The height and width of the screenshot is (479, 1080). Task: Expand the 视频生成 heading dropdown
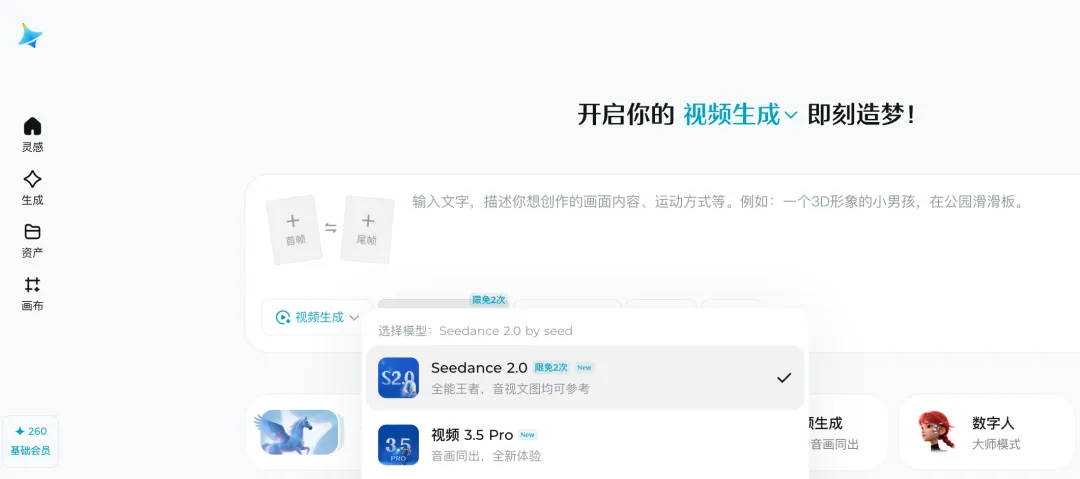[740, 114]
